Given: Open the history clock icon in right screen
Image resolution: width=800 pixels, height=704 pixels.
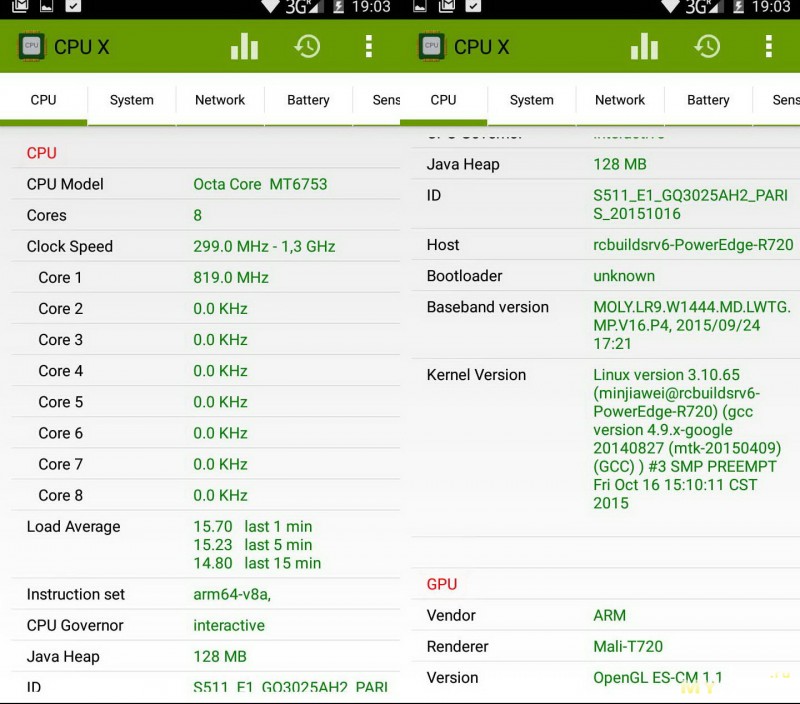Looking at the screenshot, I should [707, 46].
